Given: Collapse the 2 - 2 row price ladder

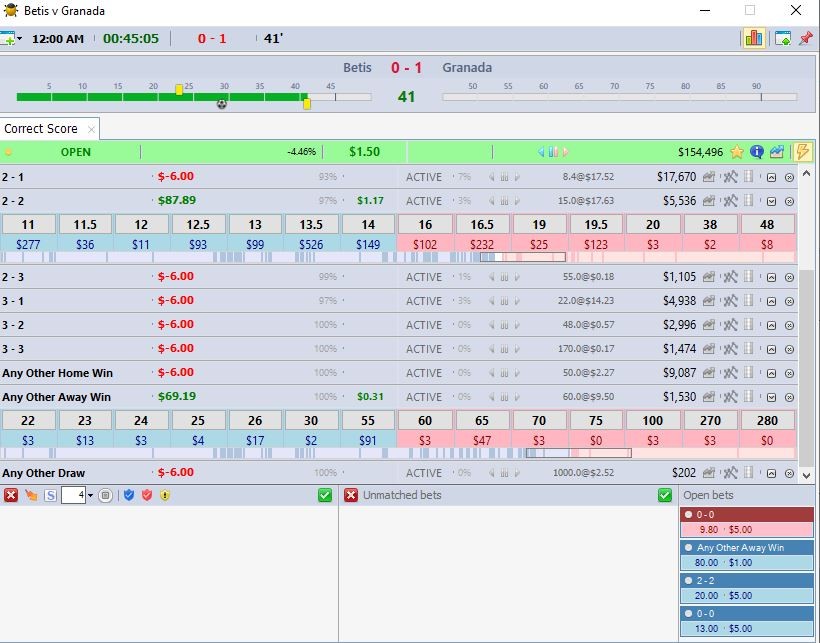Looking at the screenshot, I should pos(771,201).
